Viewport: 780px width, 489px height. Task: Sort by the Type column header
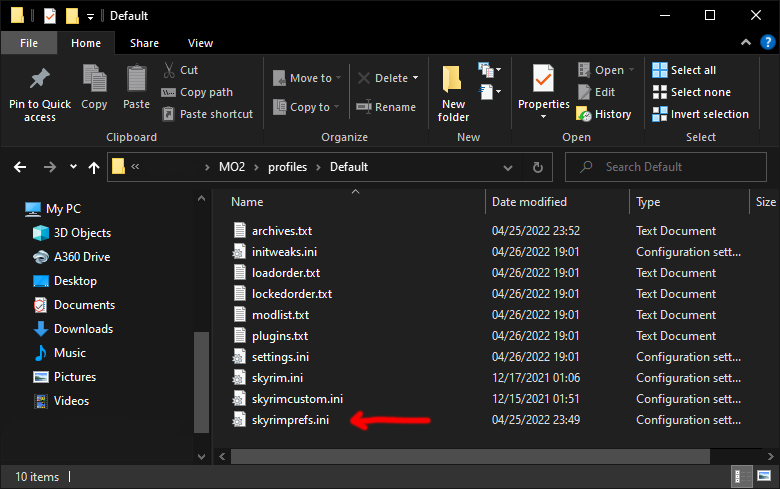click(648, 201)
